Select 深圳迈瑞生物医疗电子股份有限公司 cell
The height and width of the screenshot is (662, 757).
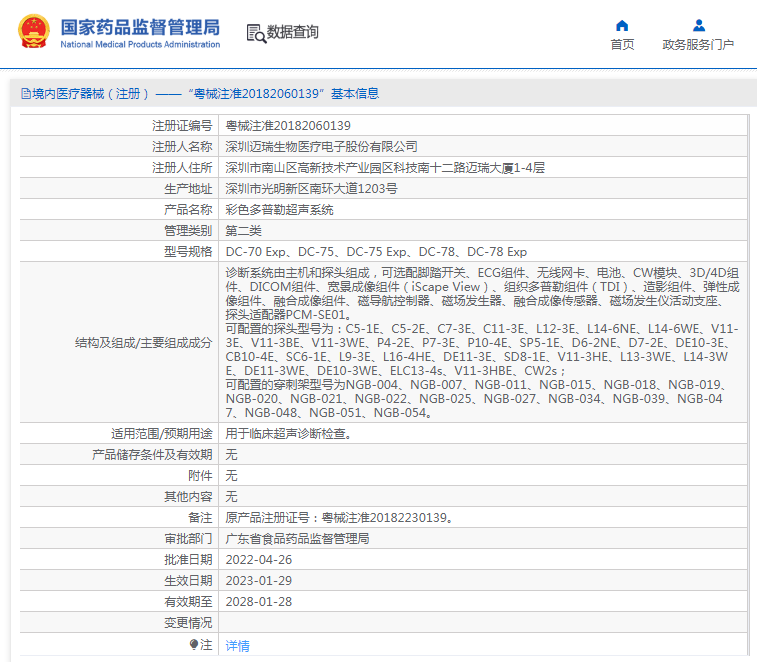322,146
